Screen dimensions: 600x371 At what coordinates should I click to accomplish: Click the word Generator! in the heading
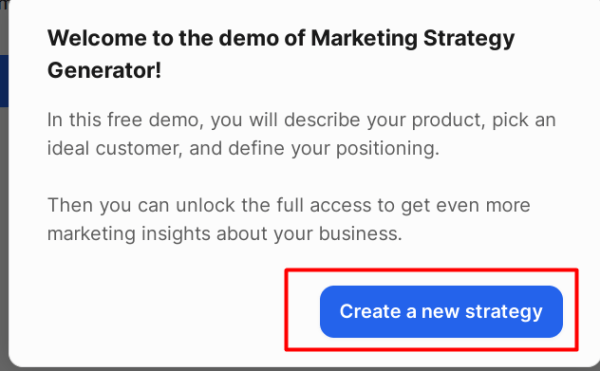pos(104,70)
